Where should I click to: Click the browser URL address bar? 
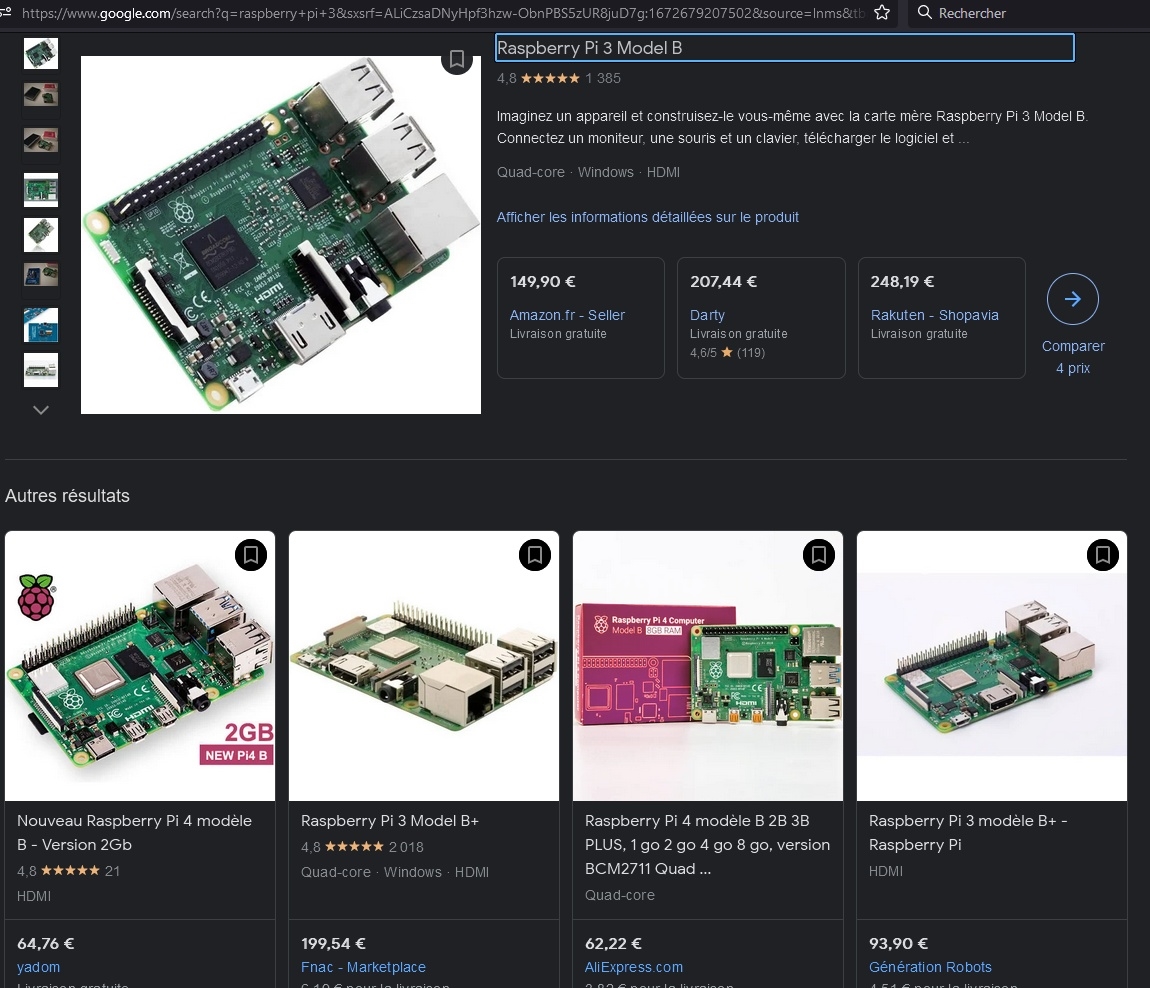[440, 13]
